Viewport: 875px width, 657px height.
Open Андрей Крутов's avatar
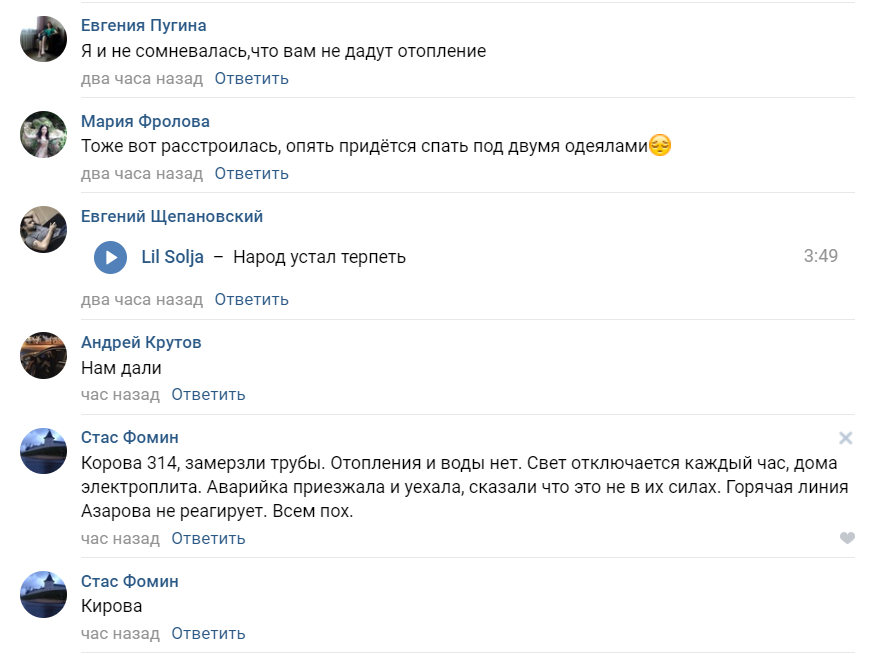tap(44, 355)
